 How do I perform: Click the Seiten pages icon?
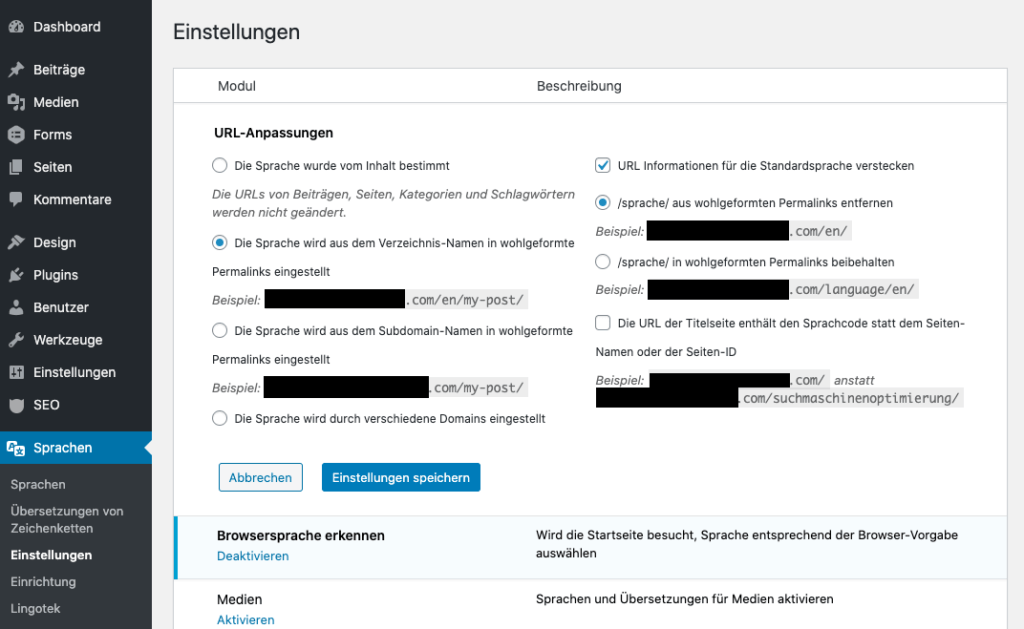[x=16, y=167]
